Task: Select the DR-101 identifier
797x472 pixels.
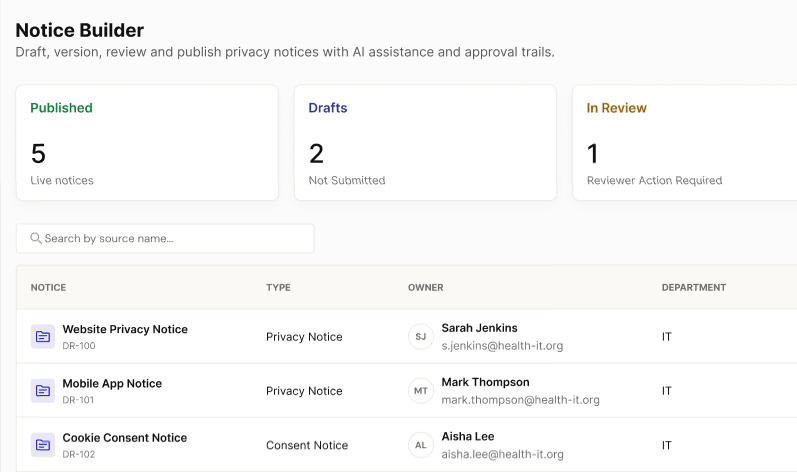Action: (78, 400)
